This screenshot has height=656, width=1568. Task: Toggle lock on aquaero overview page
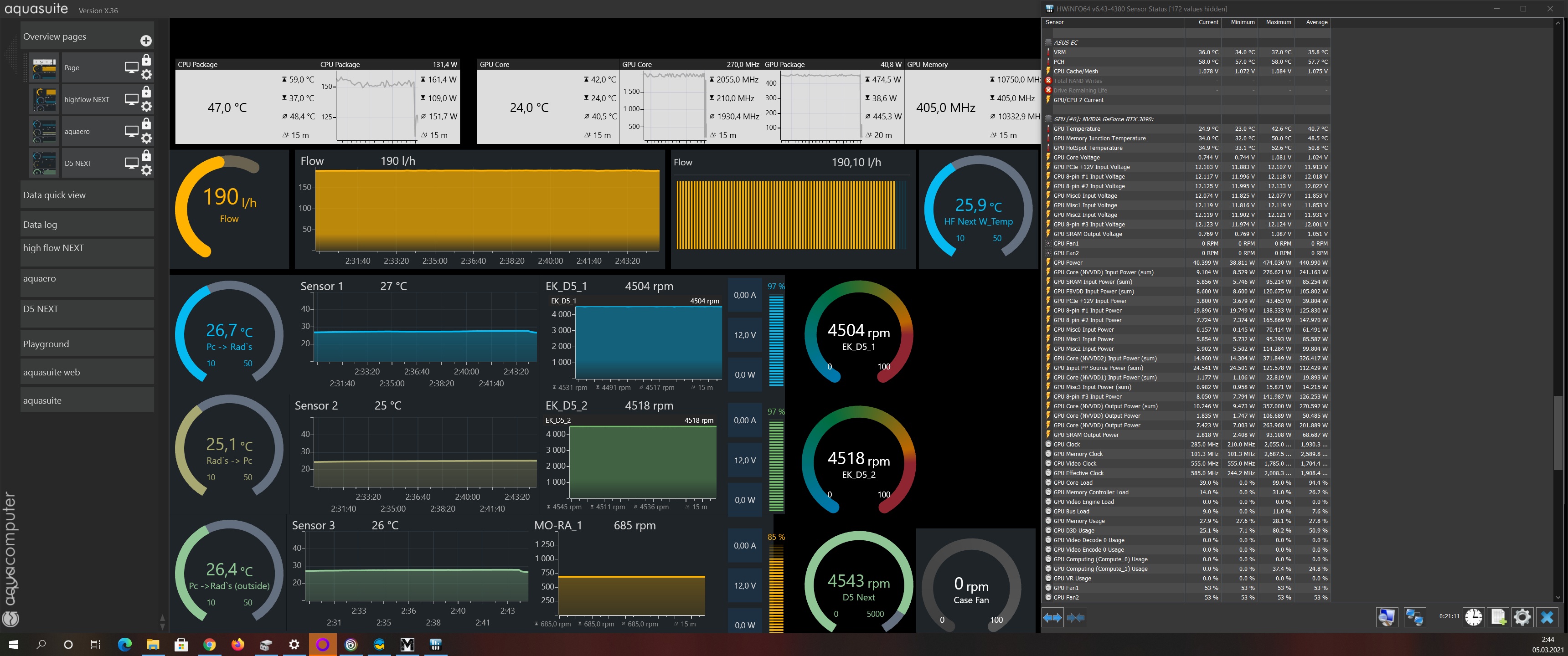tap(146, 123)
